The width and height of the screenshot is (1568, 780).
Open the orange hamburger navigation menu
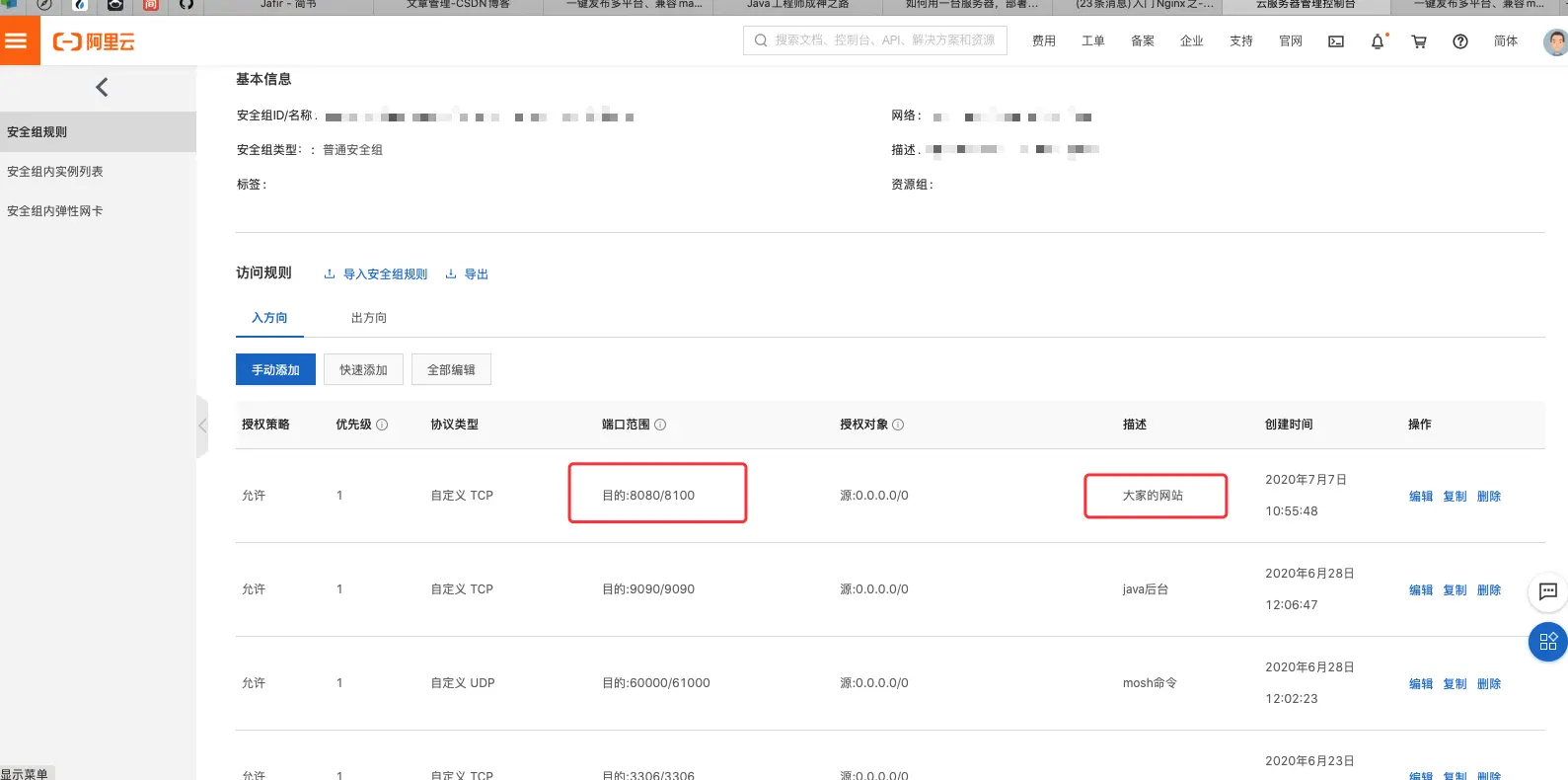[x=17, y=40]
